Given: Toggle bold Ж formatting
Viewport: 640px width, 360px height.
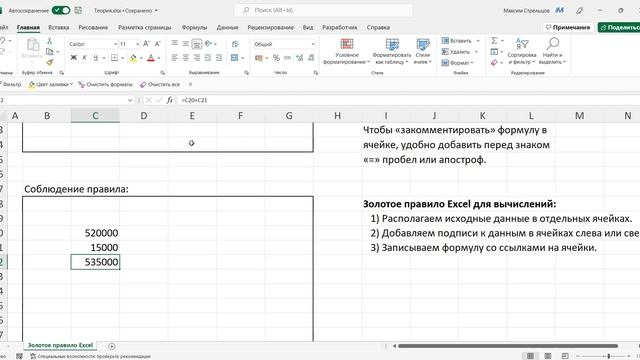Looking at the screenshot, I should coord(73,58).
